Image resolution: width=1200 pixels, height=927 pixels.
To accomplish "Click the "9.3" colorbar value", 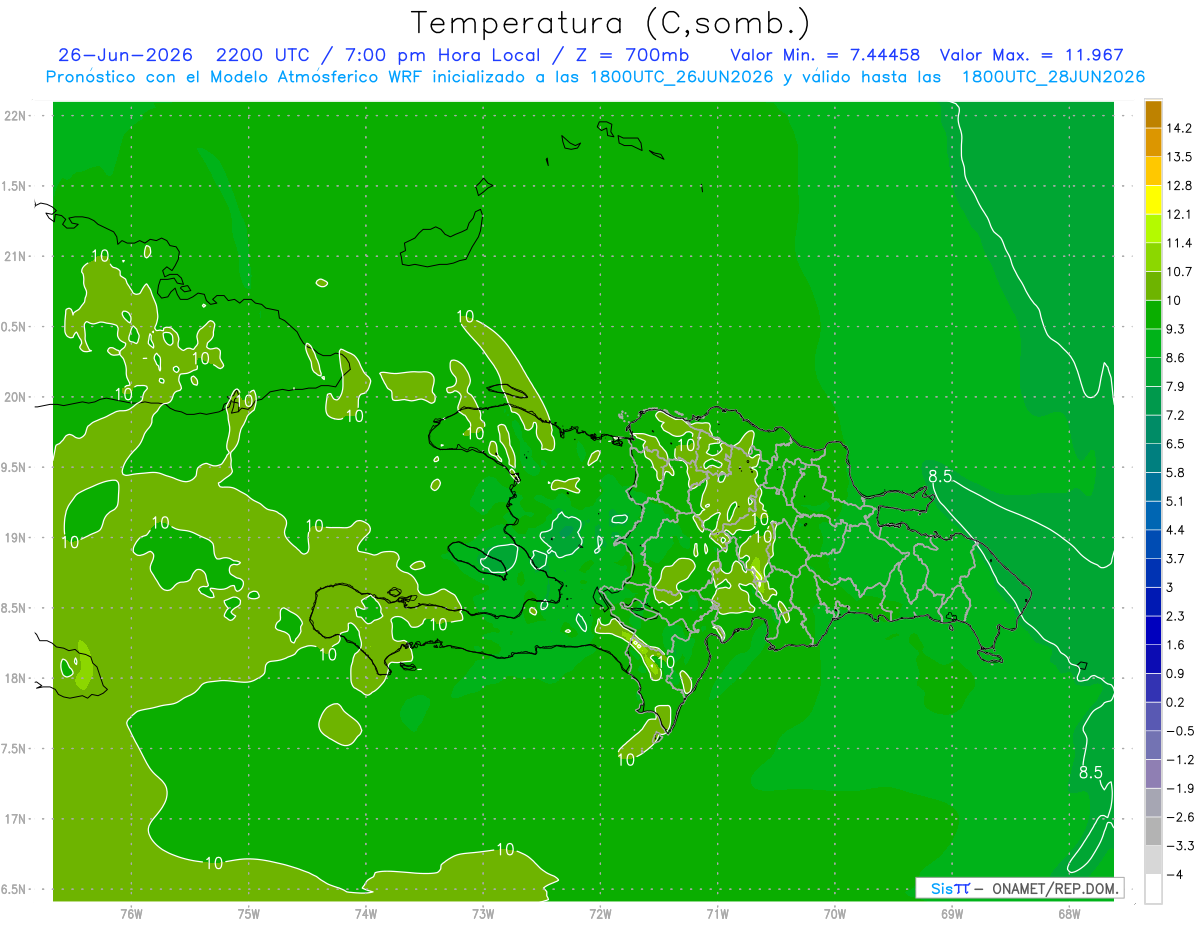I will pyautogui.click(x=1175, y=329).
